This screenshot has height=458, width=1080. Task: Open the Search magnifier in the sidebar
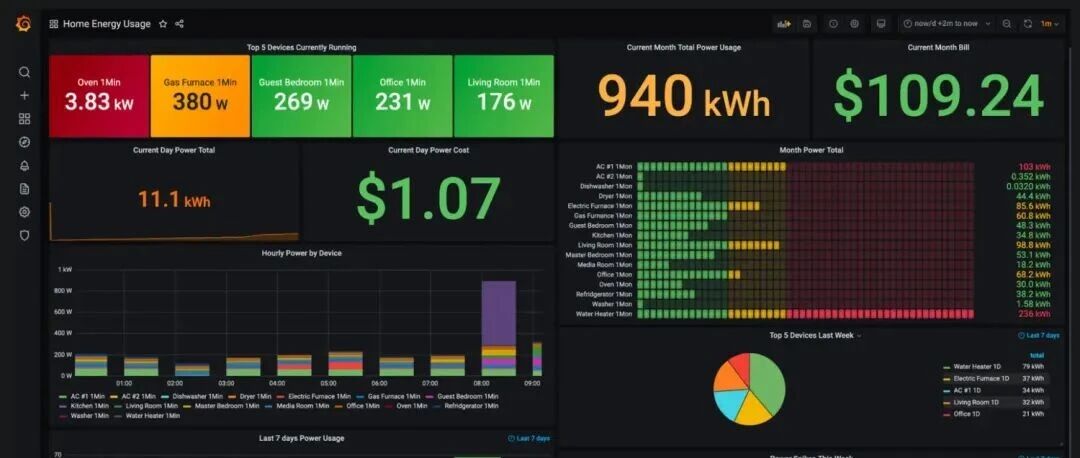coord(24,72)
